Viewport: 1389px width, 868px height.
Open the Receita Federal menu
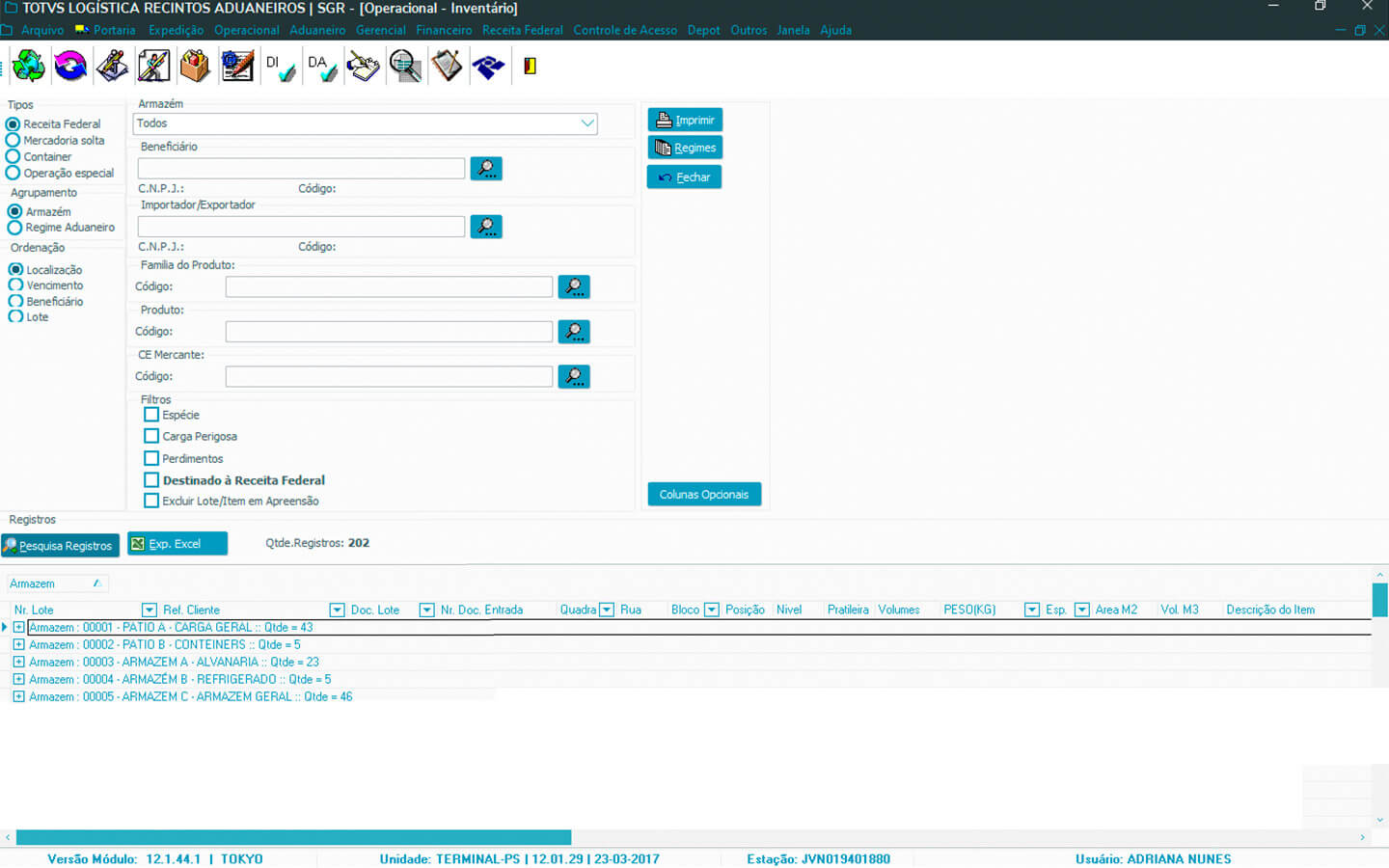(522, 30)
